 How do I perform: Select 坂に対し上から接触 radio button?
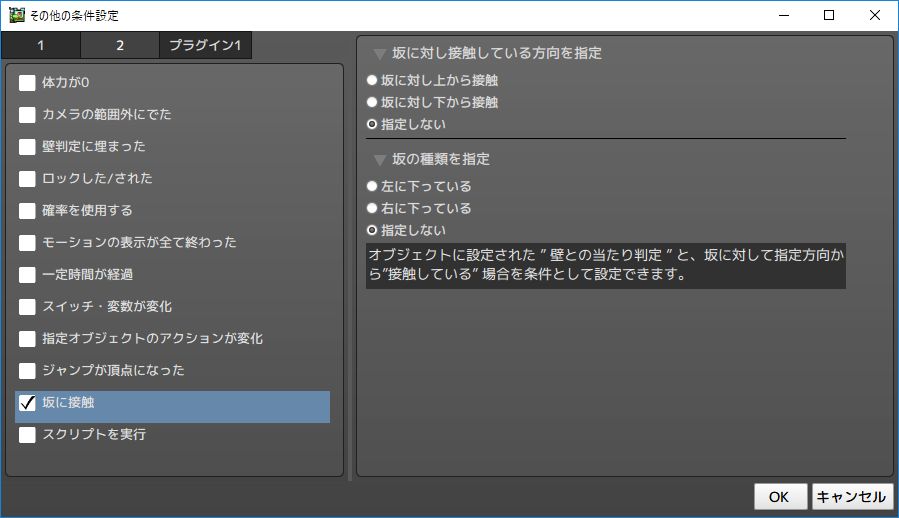click(x=372, y=80)
